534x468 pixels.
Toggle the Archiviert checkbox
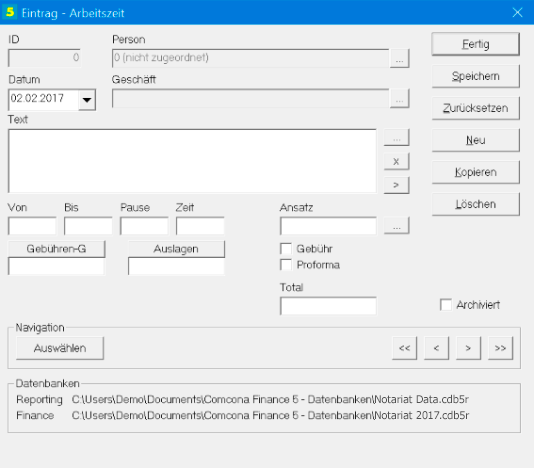click(x=446, y=305)
